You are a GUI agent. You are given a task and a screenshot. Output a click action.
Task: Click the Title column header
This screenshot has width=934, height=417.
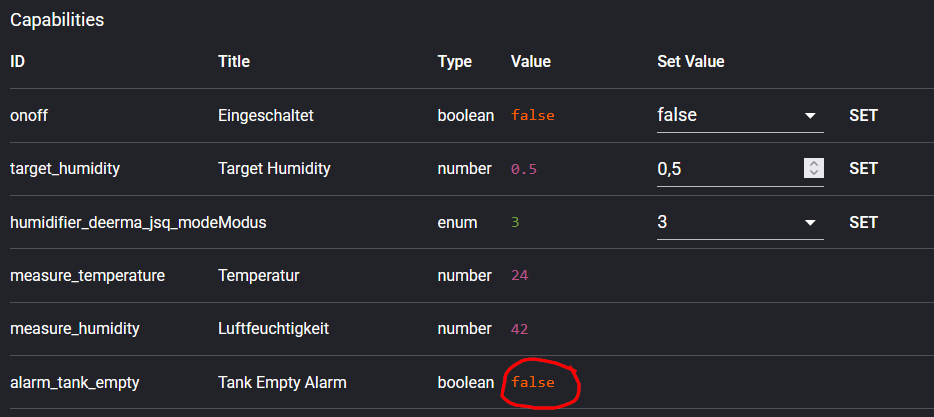point(234,62)
